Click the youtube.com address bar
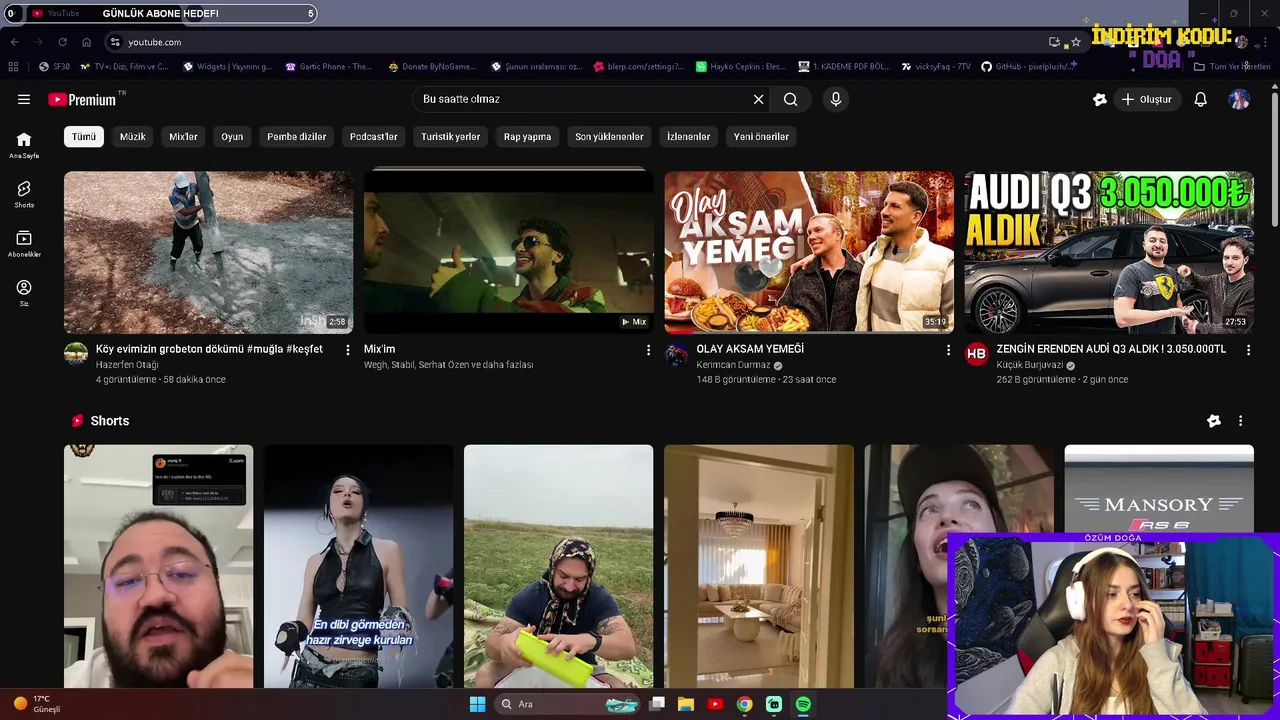1280x720 pixels. [x=575, y=42]
